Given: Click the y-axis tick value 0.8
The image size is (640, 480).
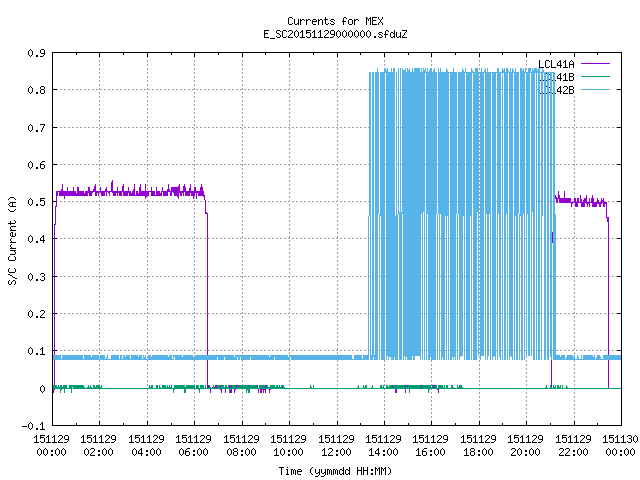Looking at the screenshot, I should pos(36,90).
